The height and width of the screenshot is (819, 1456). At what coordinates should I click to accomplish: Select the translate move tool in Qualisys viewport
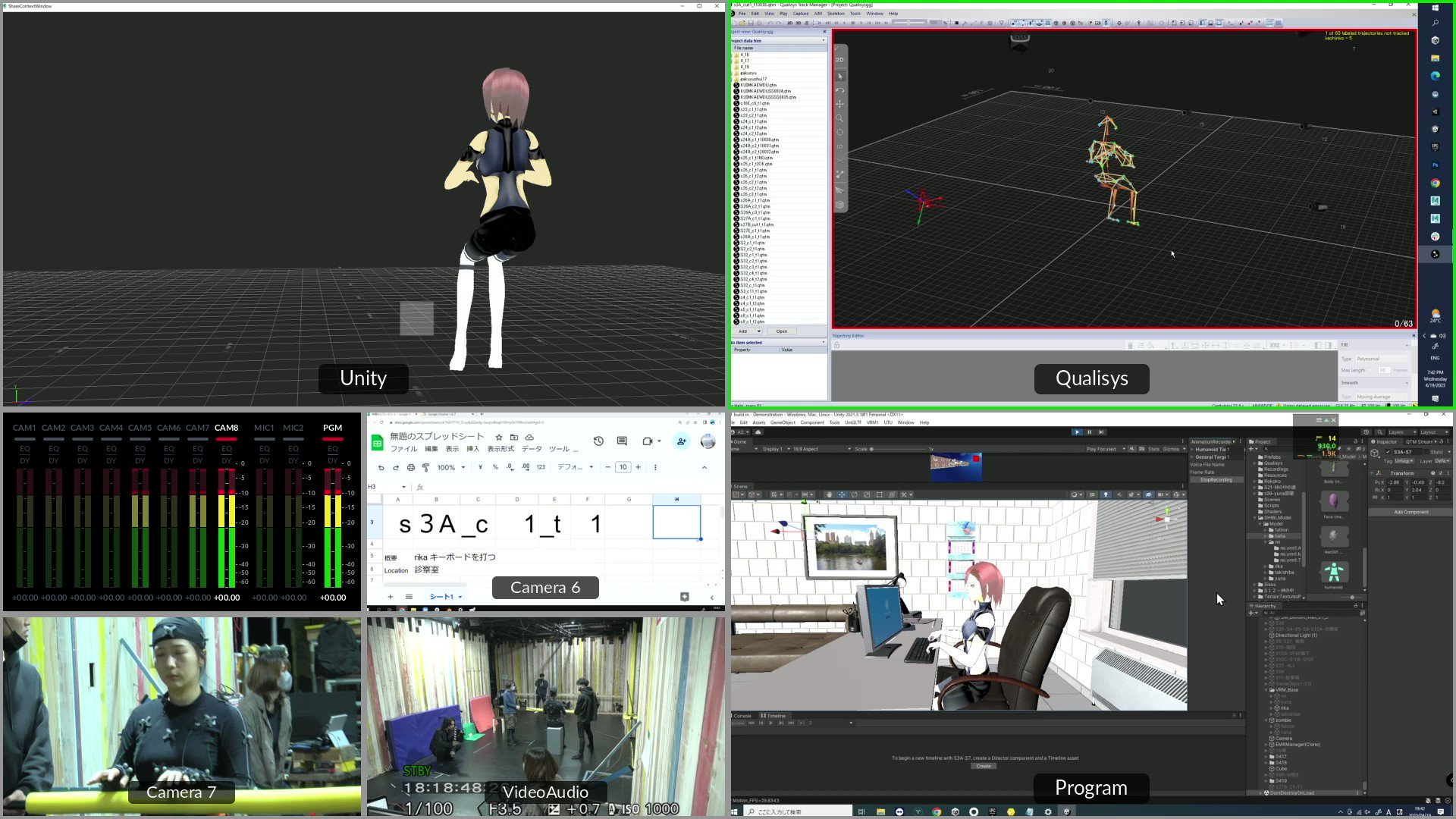point(839,104)
